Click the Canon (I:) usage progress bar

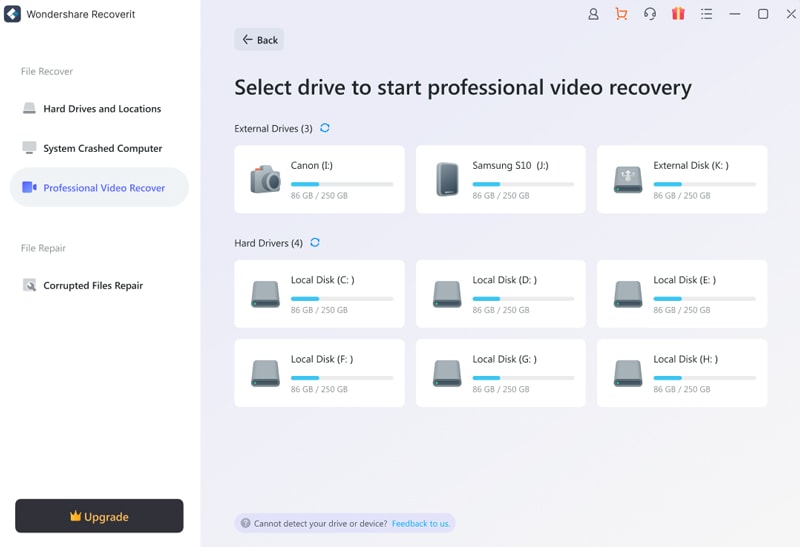342,184
